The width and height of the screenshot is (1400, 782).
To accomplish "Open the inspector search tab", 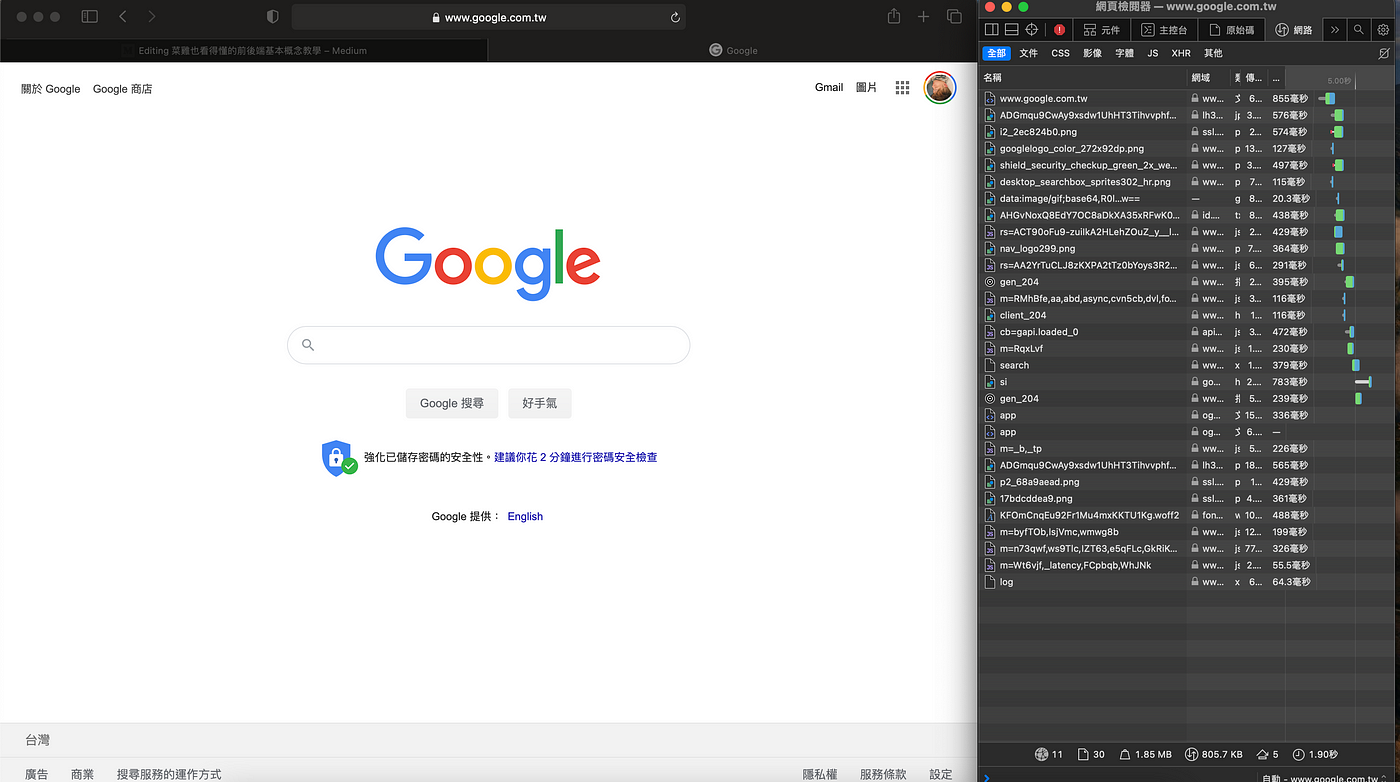I will coord(1358,30).
